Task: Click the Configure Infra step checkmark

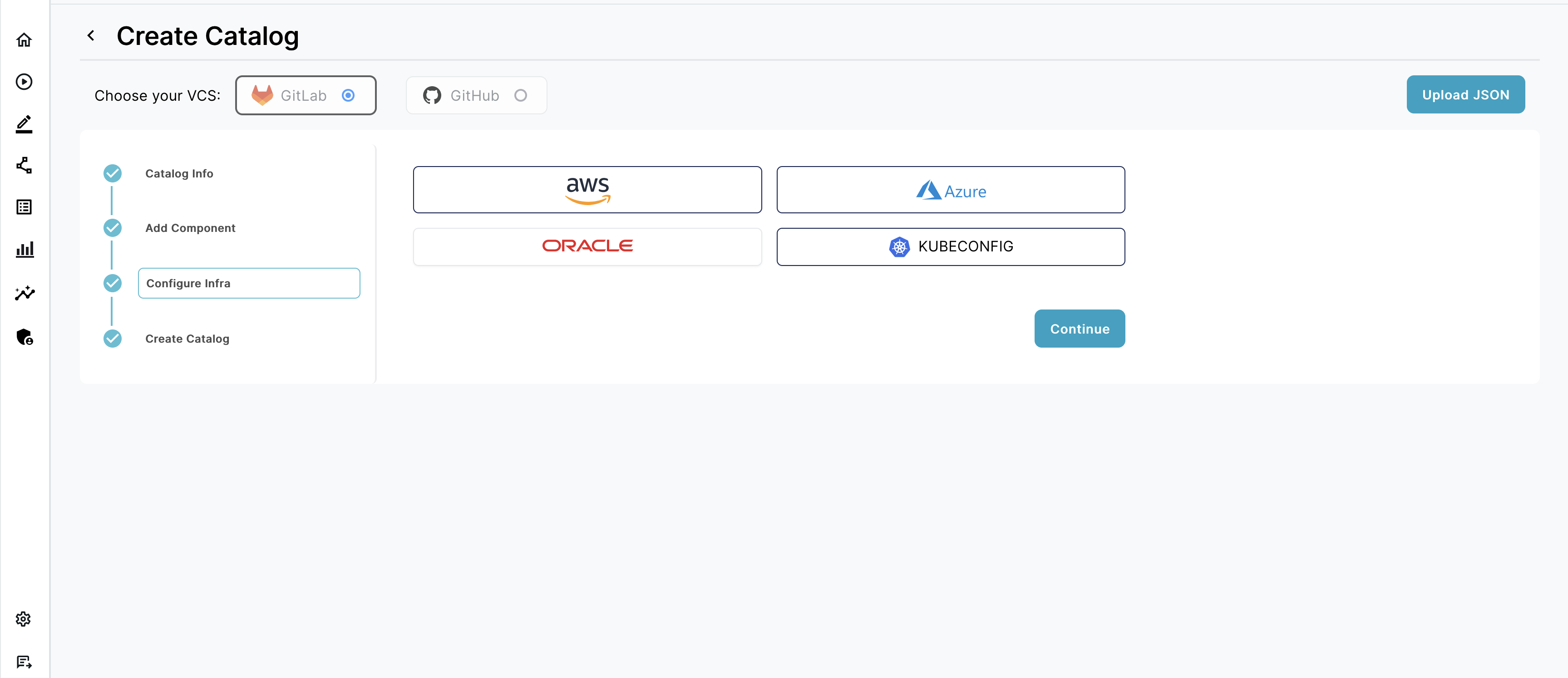Action: pyautogui.click(x=113, y=283)
